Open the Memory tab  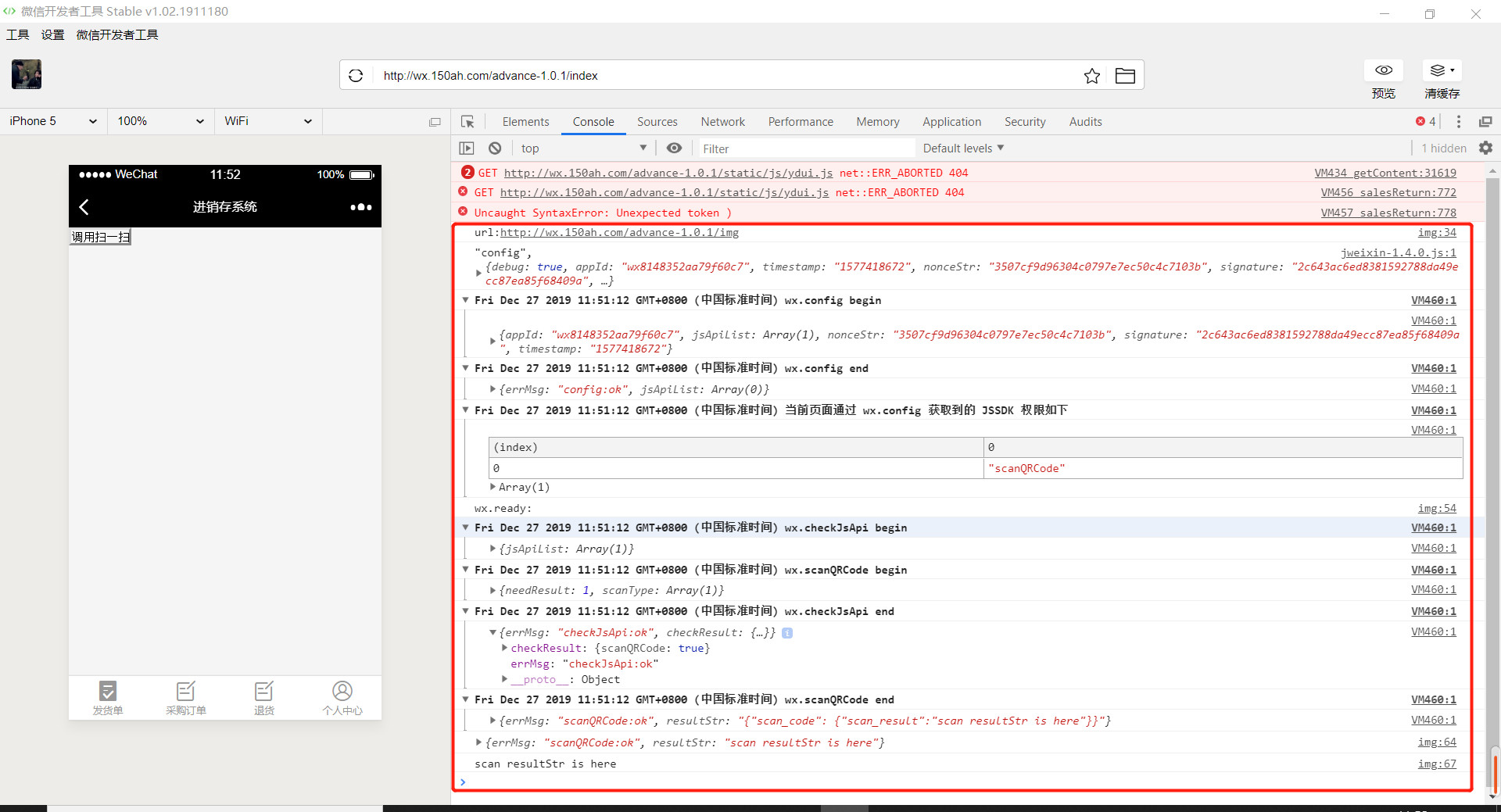tap(877, 122)
